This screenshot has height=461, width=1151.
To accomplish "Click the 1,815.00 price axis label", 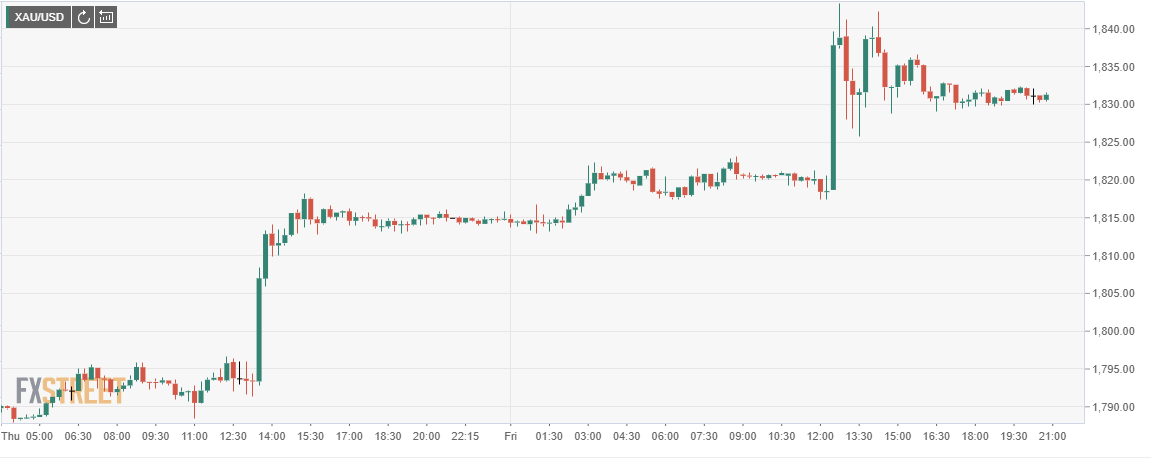I will pyautogui.click(x=1112, y=218).
